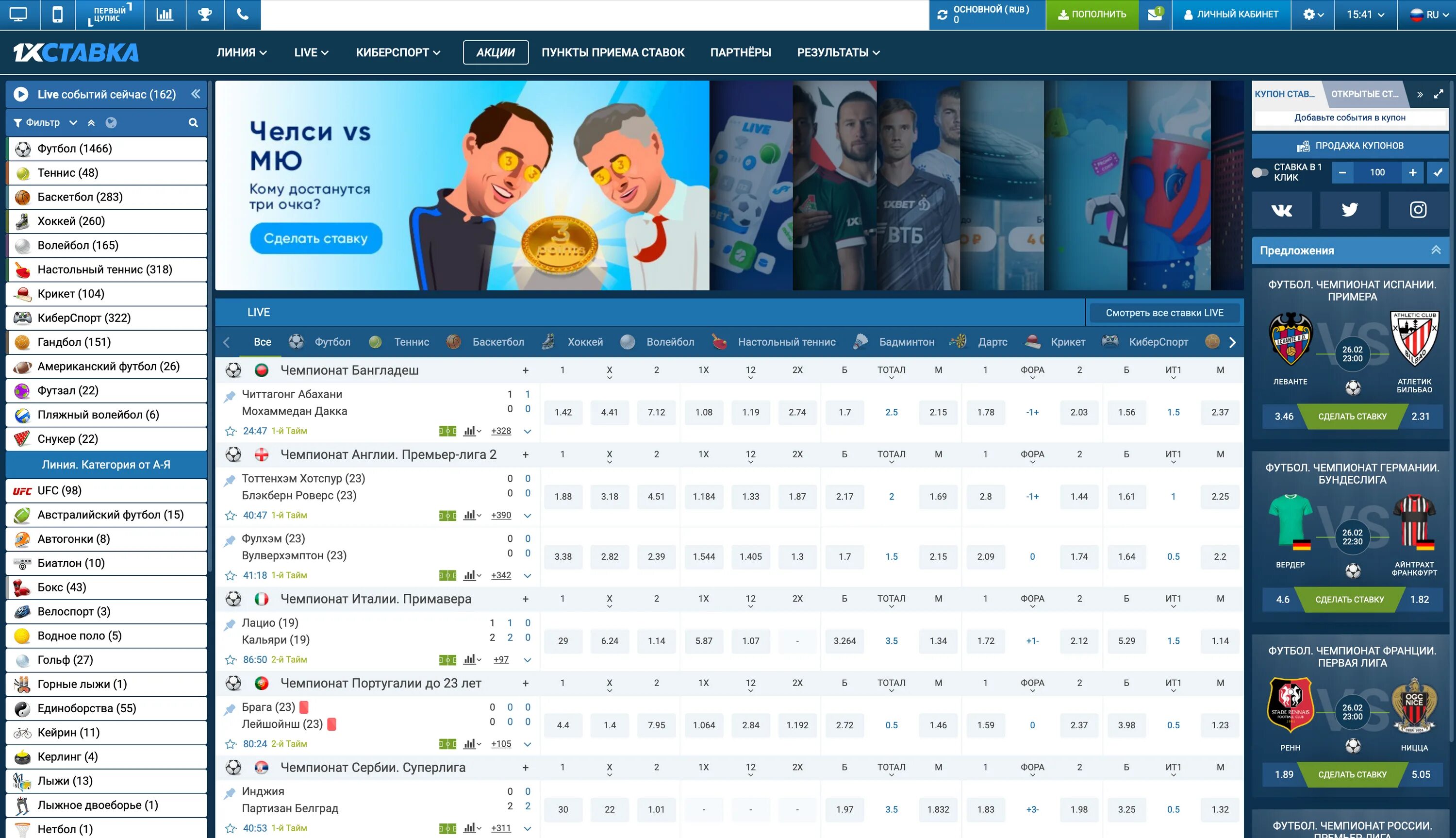Collapse the Предложения panel
Viewport: 1456px width, 838px height.
click(x=1436, y=250)
